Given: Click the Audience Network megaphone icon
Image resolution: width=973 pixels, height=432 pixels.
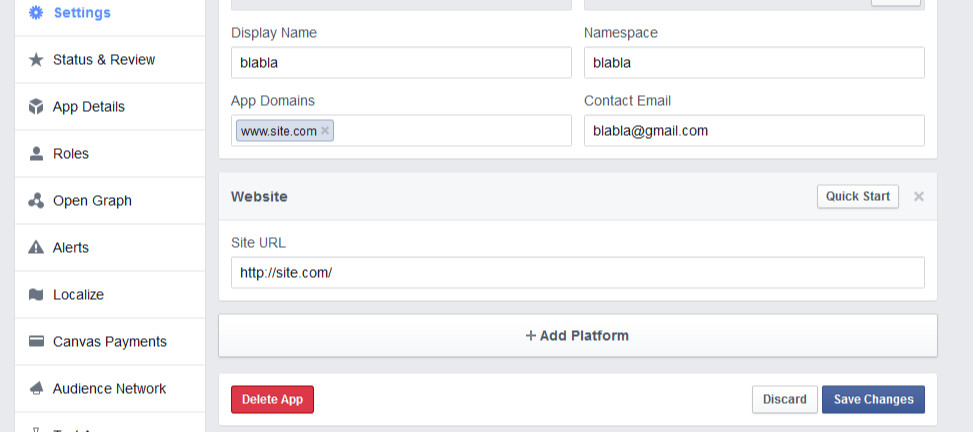Looking at the screenshot, I should click(36, 389).
